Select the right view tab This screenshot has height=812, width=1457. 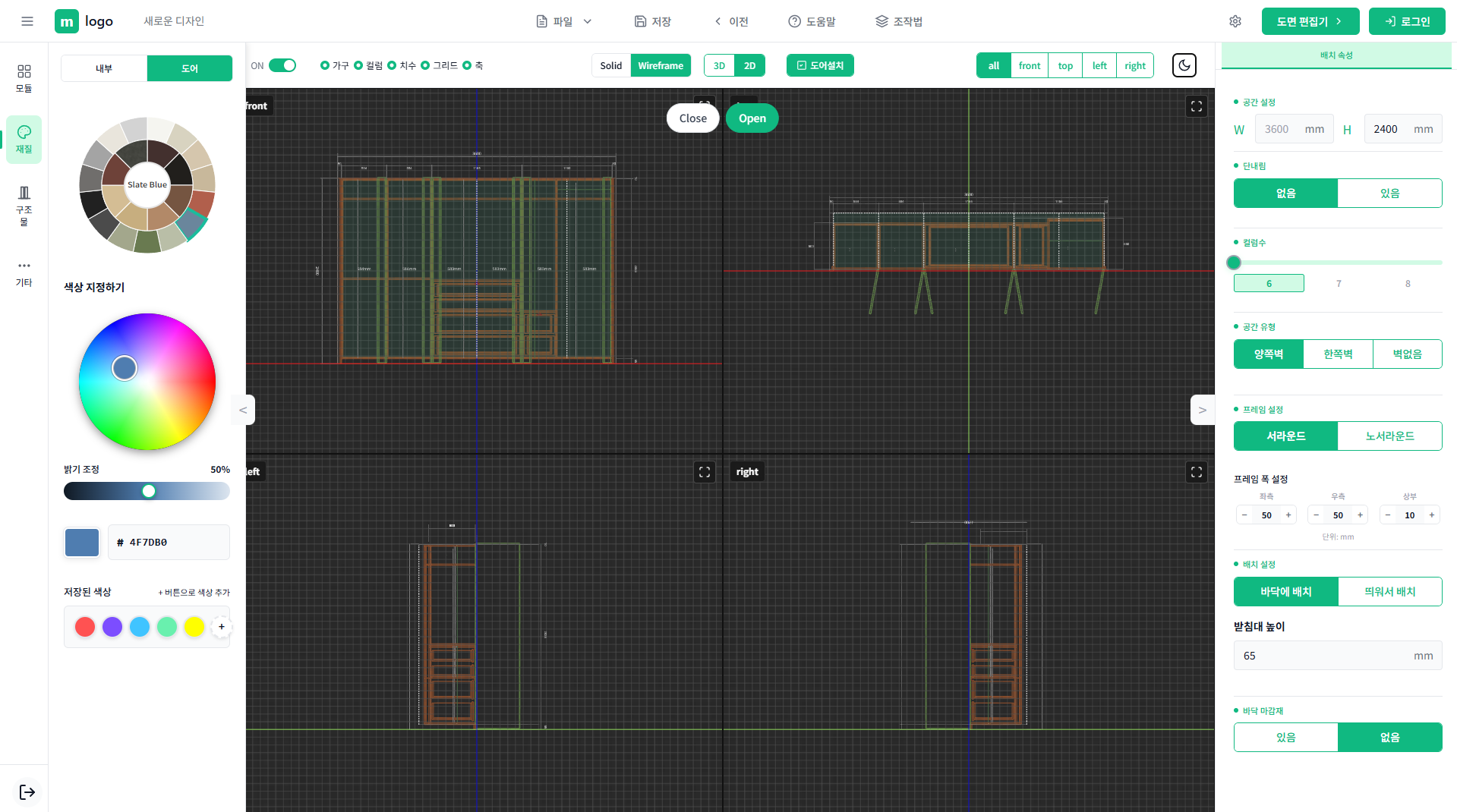[1135, 65]
